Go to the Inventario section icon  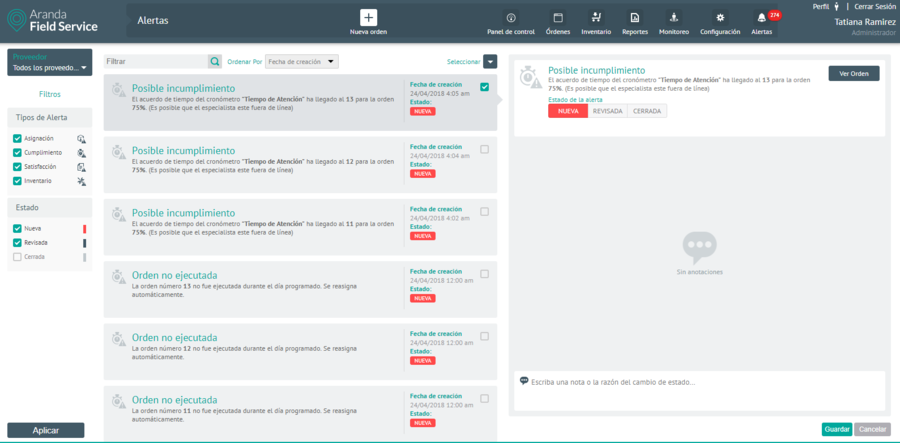tap(596, 18)
